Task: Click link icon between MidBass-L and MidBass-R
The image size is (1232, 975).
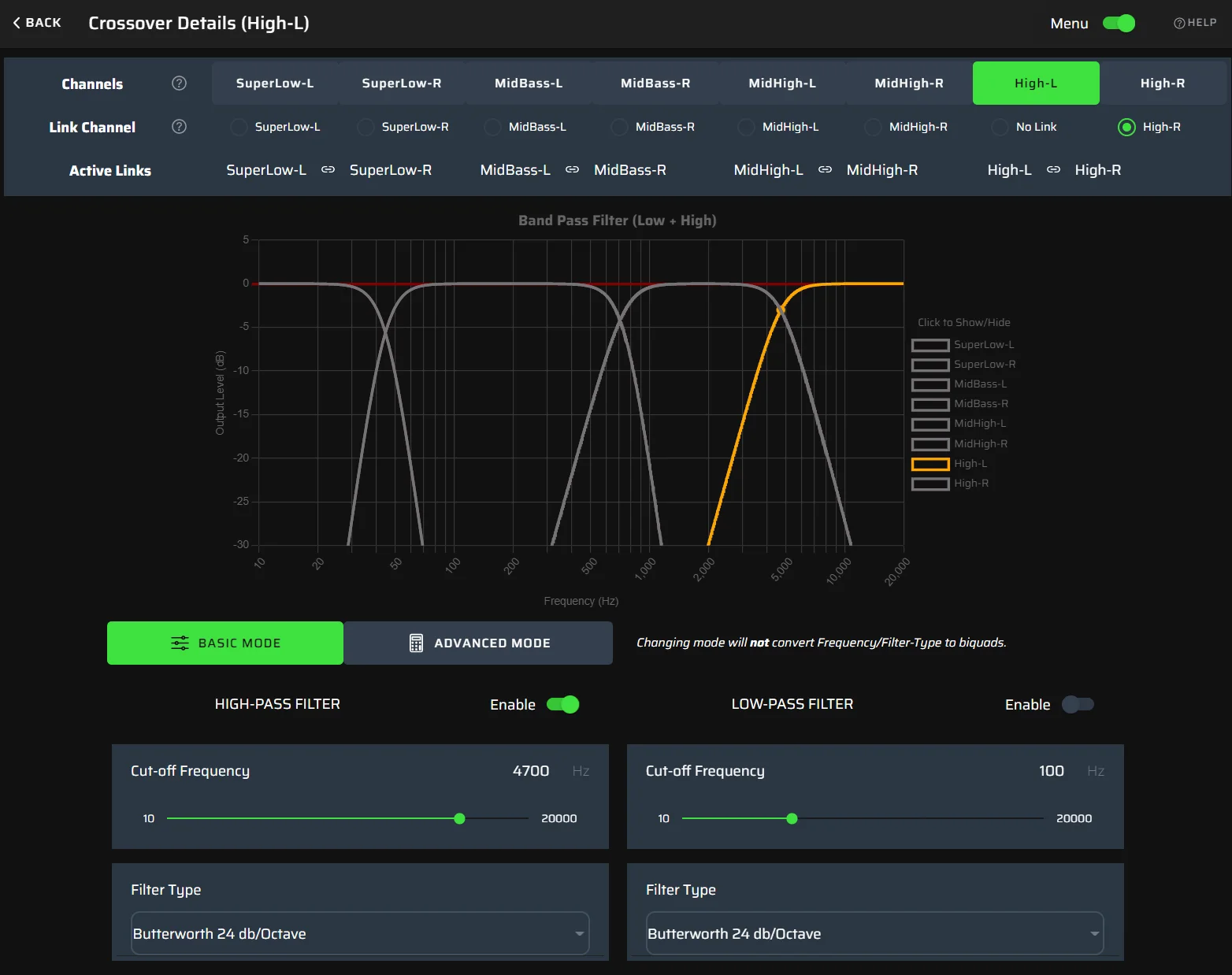Action: coord(572,170)
